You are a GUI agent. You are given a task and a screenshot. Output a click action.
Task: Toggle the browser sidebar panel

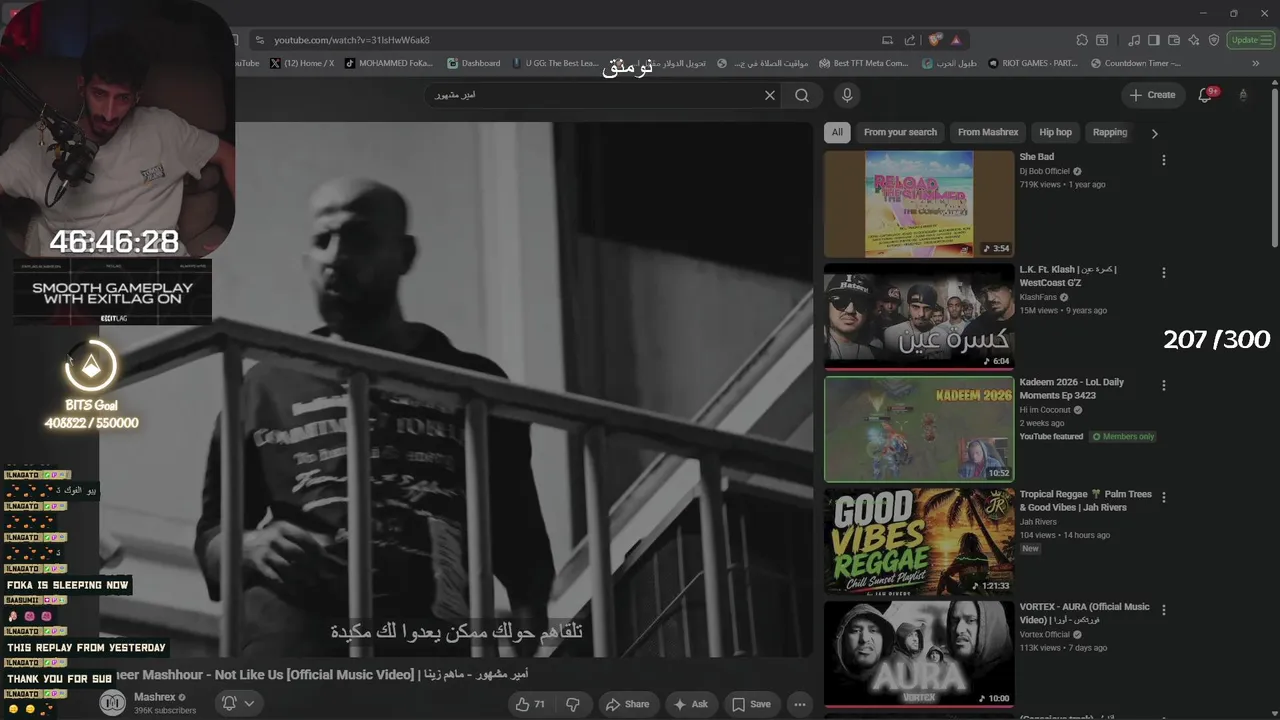1154,40
